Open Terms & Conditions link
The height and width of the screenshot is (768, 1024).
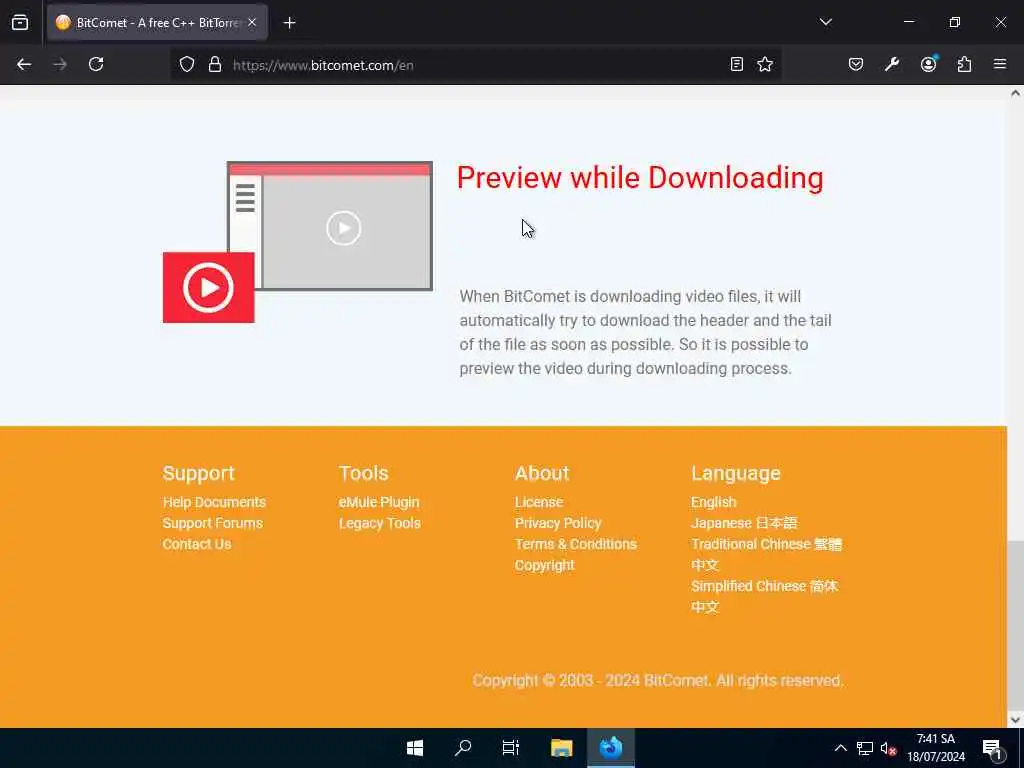[575, 544]
